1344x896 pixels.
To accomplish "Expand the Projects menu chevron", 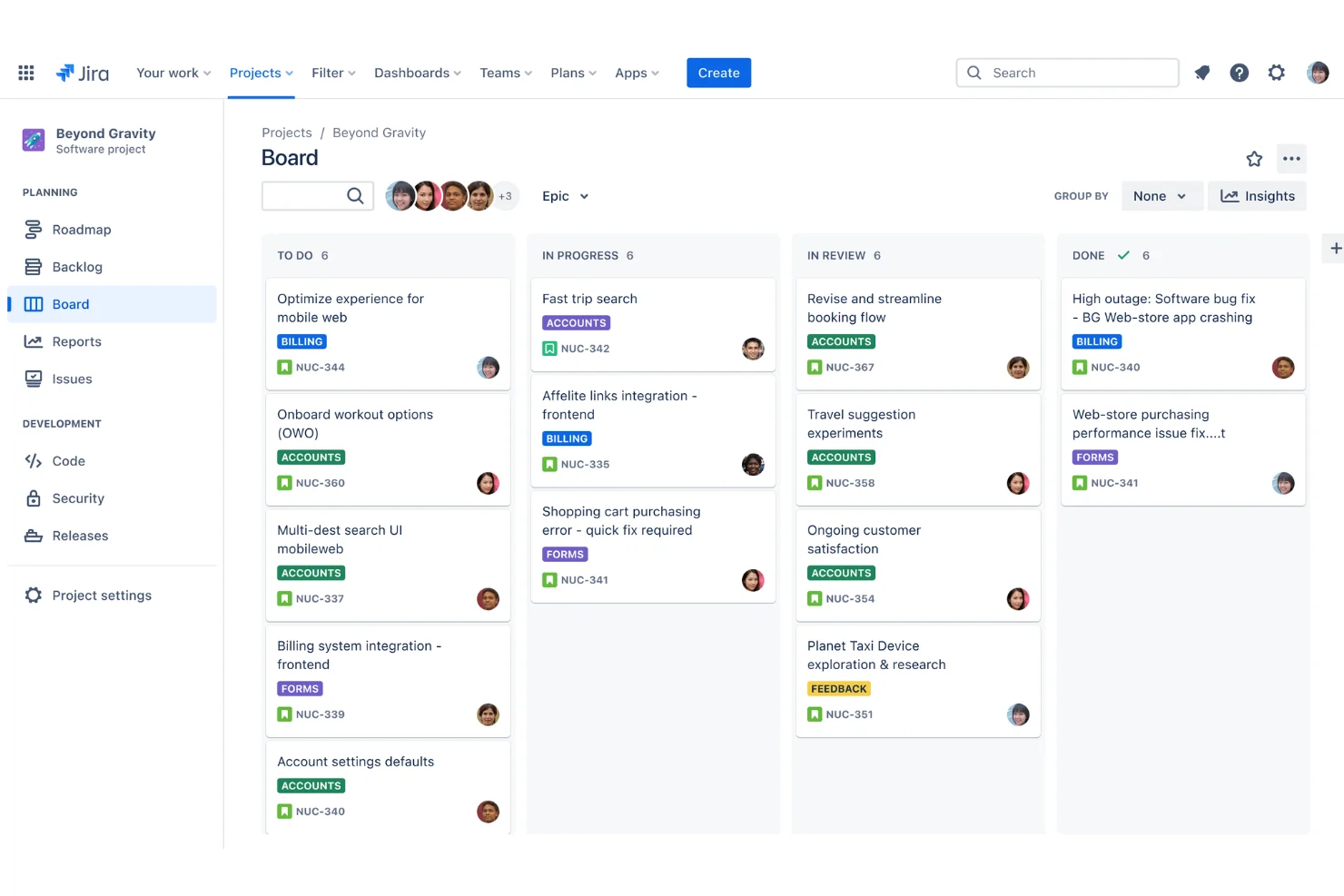I will (289, 73).
